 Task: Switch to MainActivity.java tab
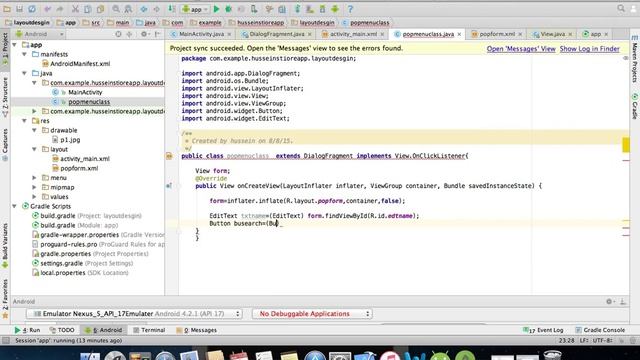[201, 34]
